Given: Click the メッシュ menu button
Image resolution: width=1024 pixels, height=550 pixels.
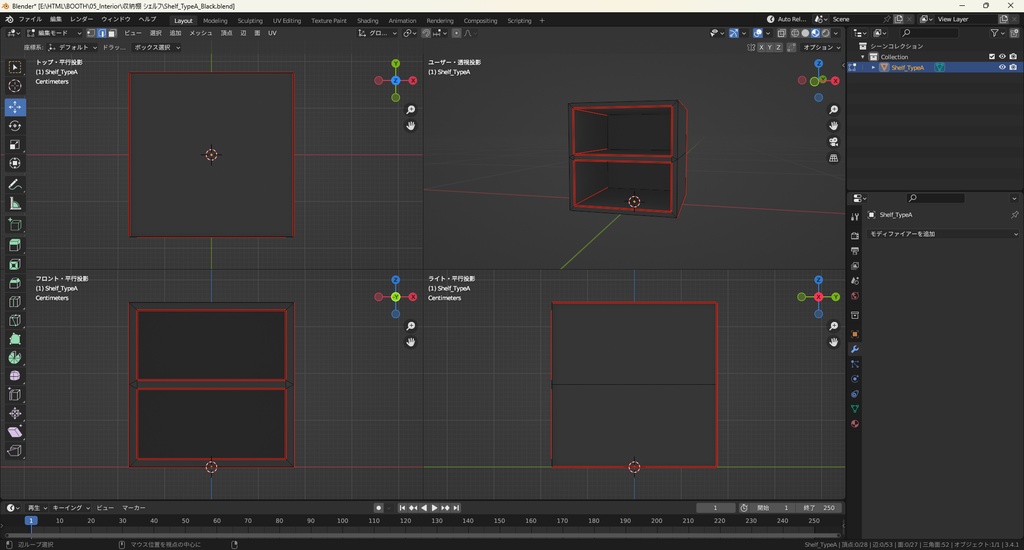Looking at the screenshot, I should point(200,33).
